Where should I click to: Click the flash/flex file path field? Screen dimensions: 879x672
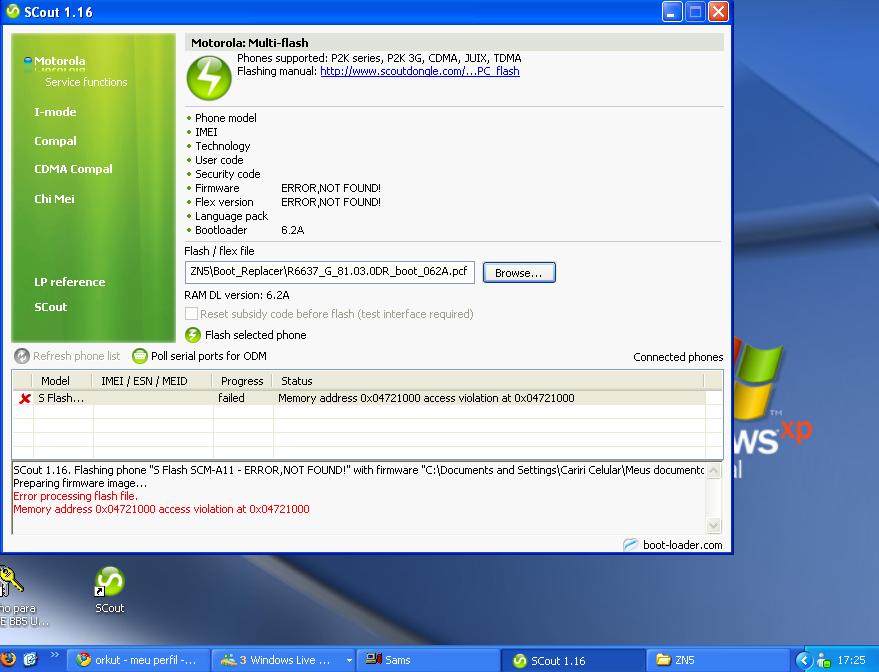pos(330,272)
